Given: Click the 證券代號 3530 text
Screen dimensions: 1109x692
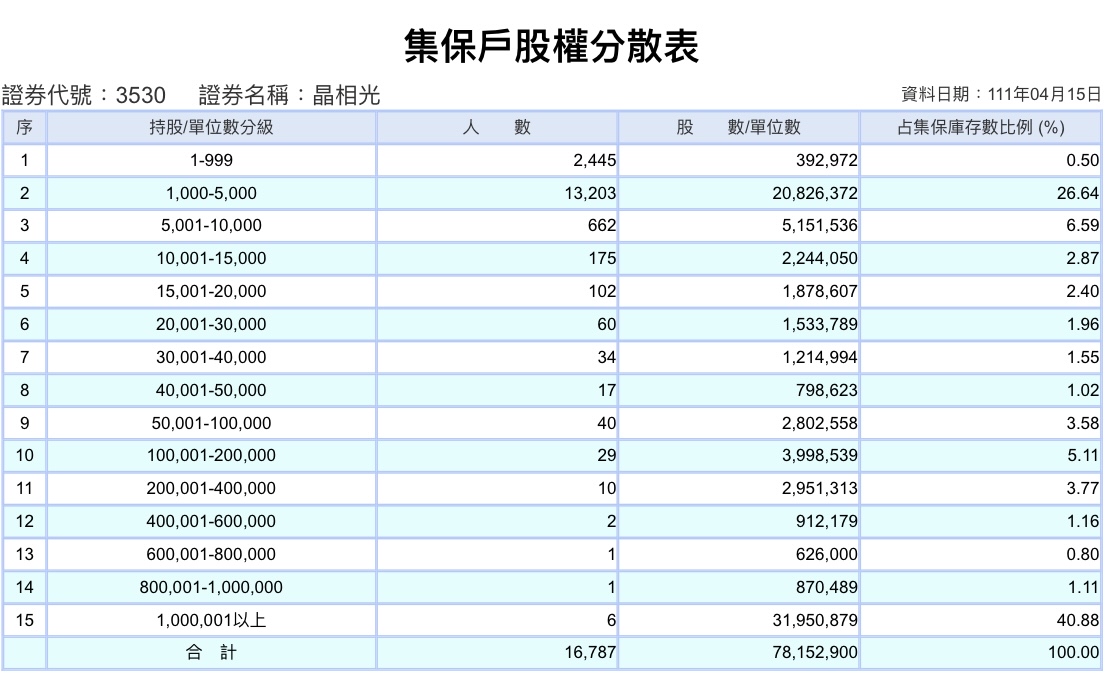Looking at the screenshot, I should [x=83, y=95].
